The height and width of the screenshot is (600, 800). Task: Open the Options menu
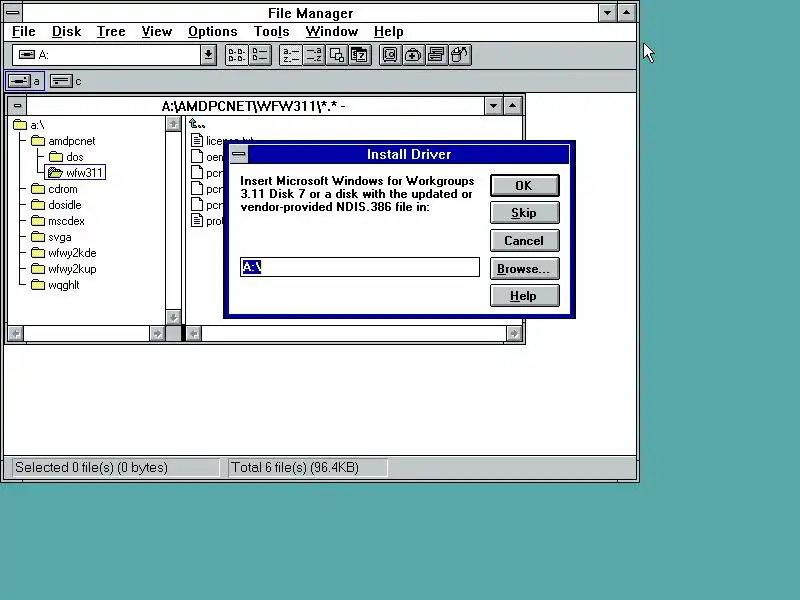pos(212,32)
